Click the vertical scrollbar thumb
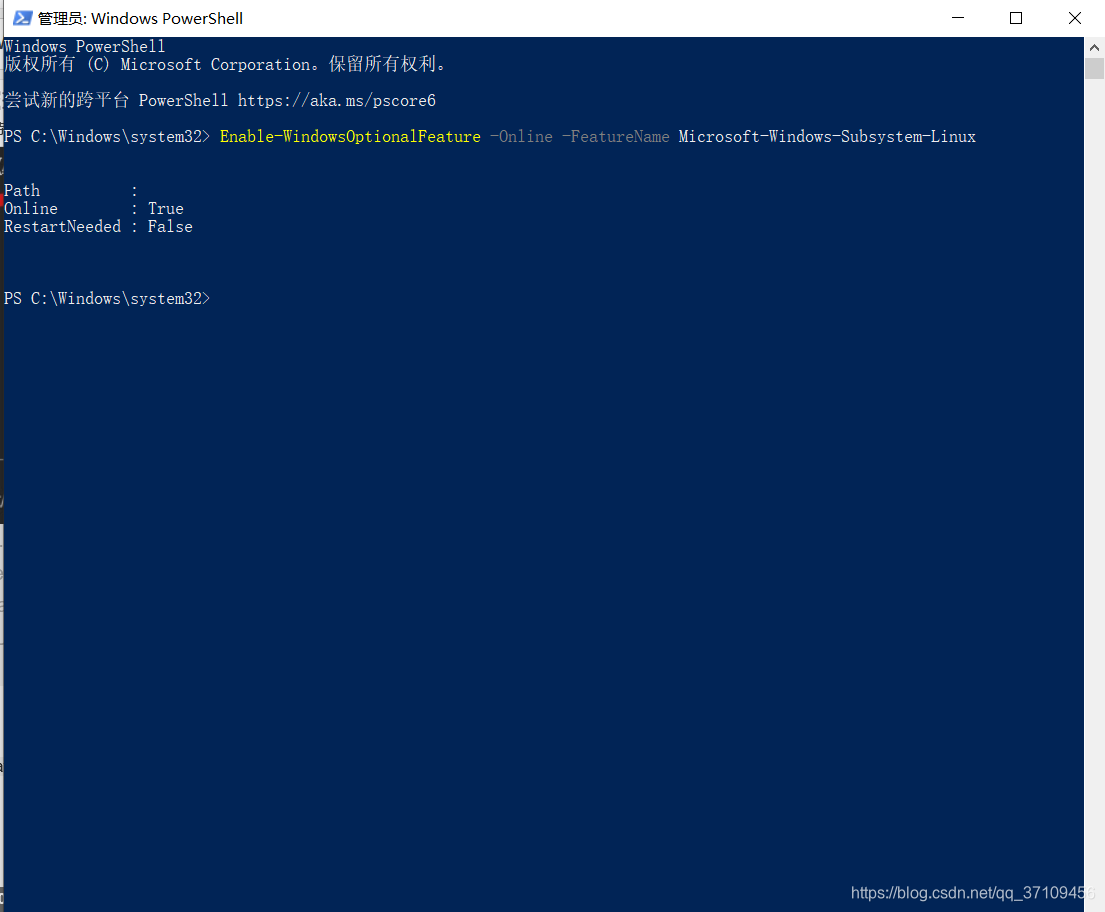The height and width of the screenshot is (912, 1105). tap(1094, 69)
